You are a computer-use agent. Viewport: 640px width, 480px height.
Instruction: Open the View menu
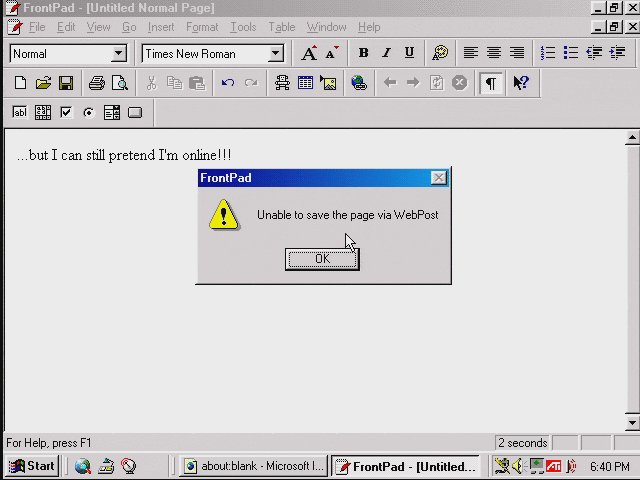pyautogui.click(x=98, y=27)
